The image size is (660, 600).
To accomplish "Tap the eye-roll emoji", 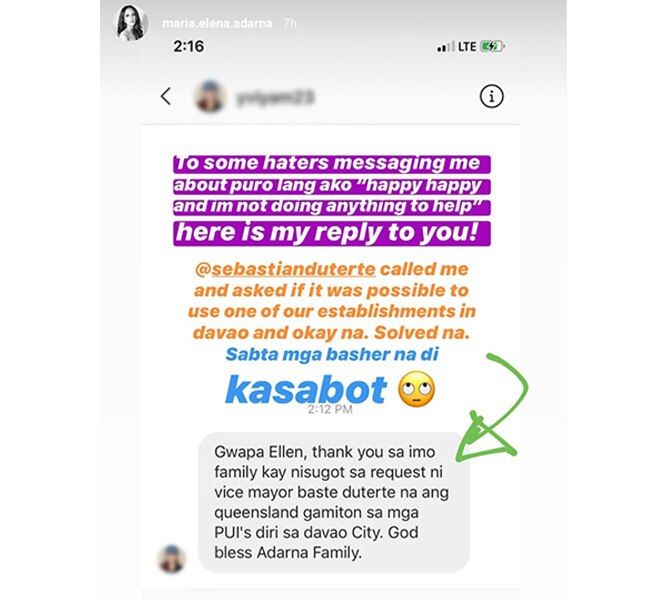I will (x=416, y=389).
